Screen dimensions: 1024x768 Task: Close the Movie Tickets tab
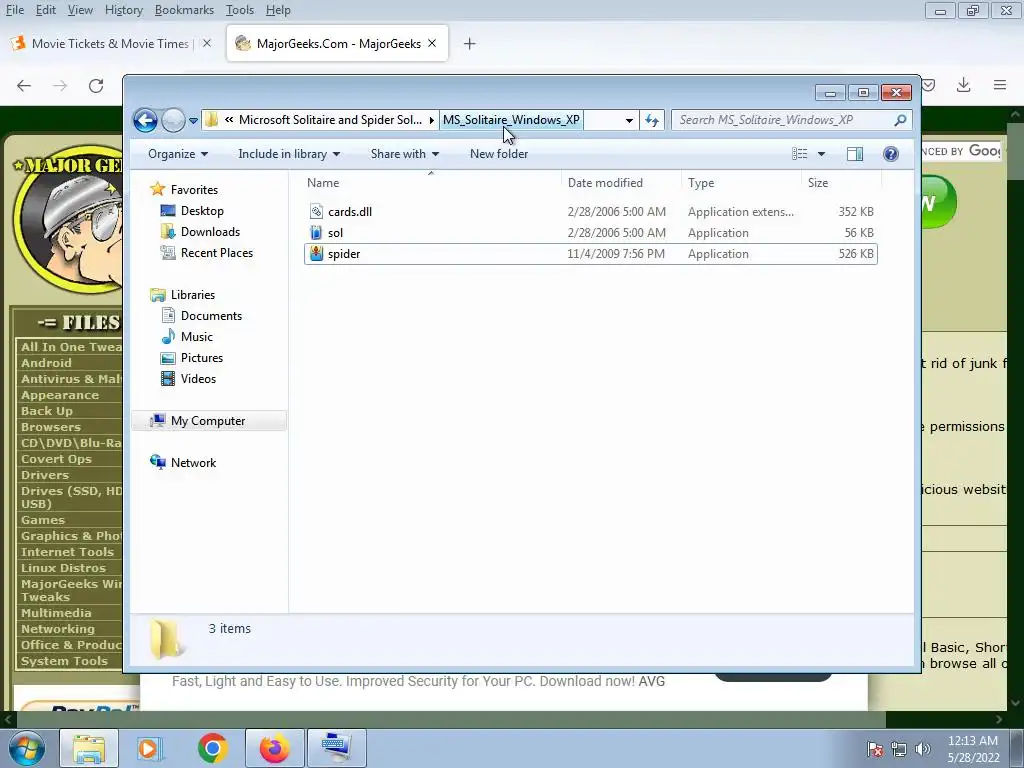pos(206,43)
